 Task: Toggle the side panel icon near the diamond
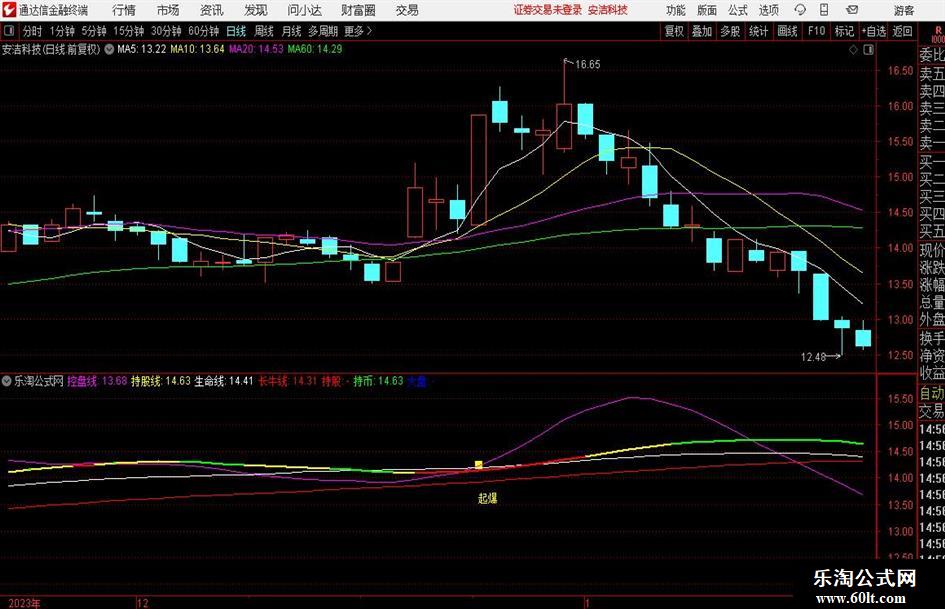868,49
